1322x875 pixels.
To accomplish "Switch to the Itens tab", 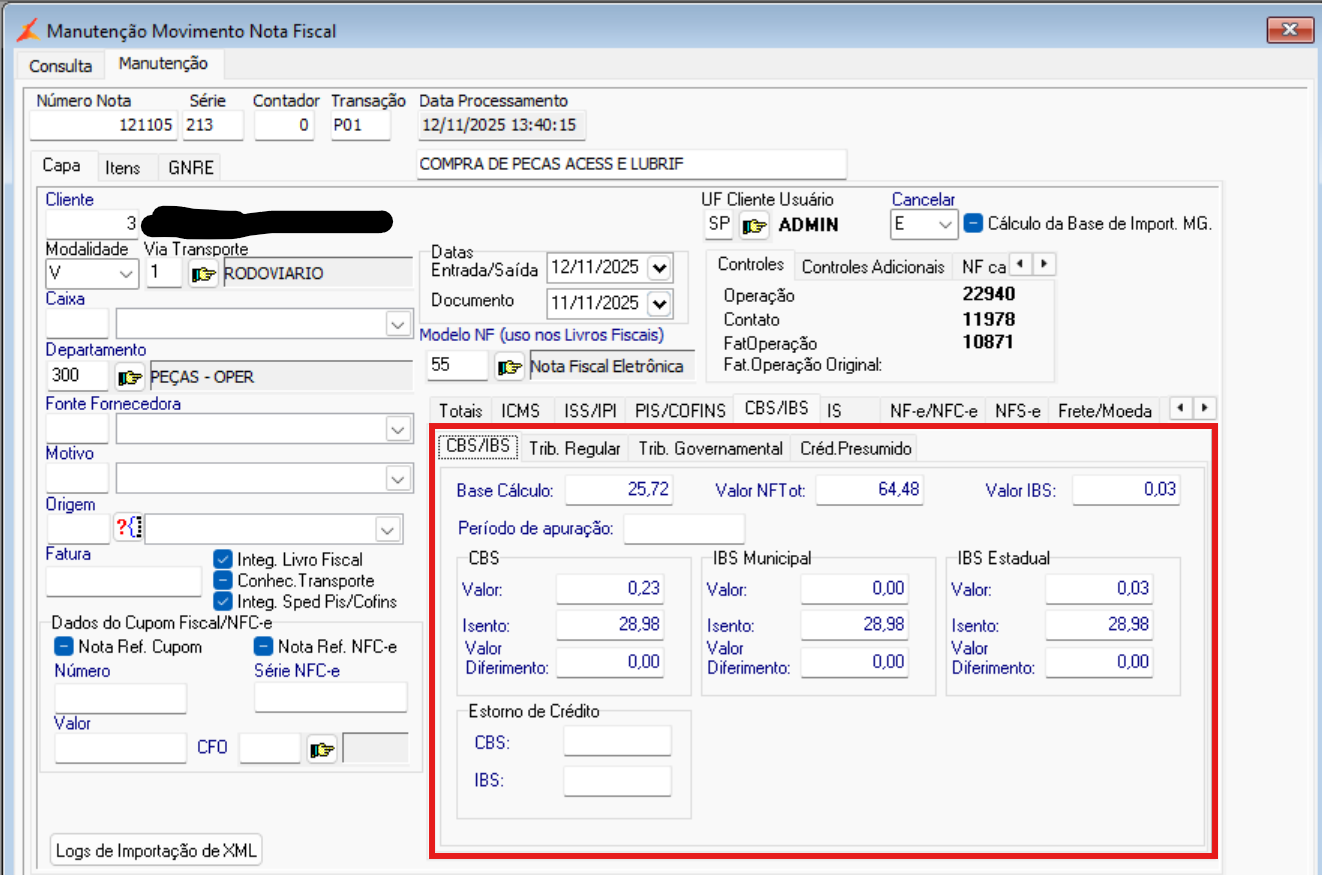I will click(123, 168).
